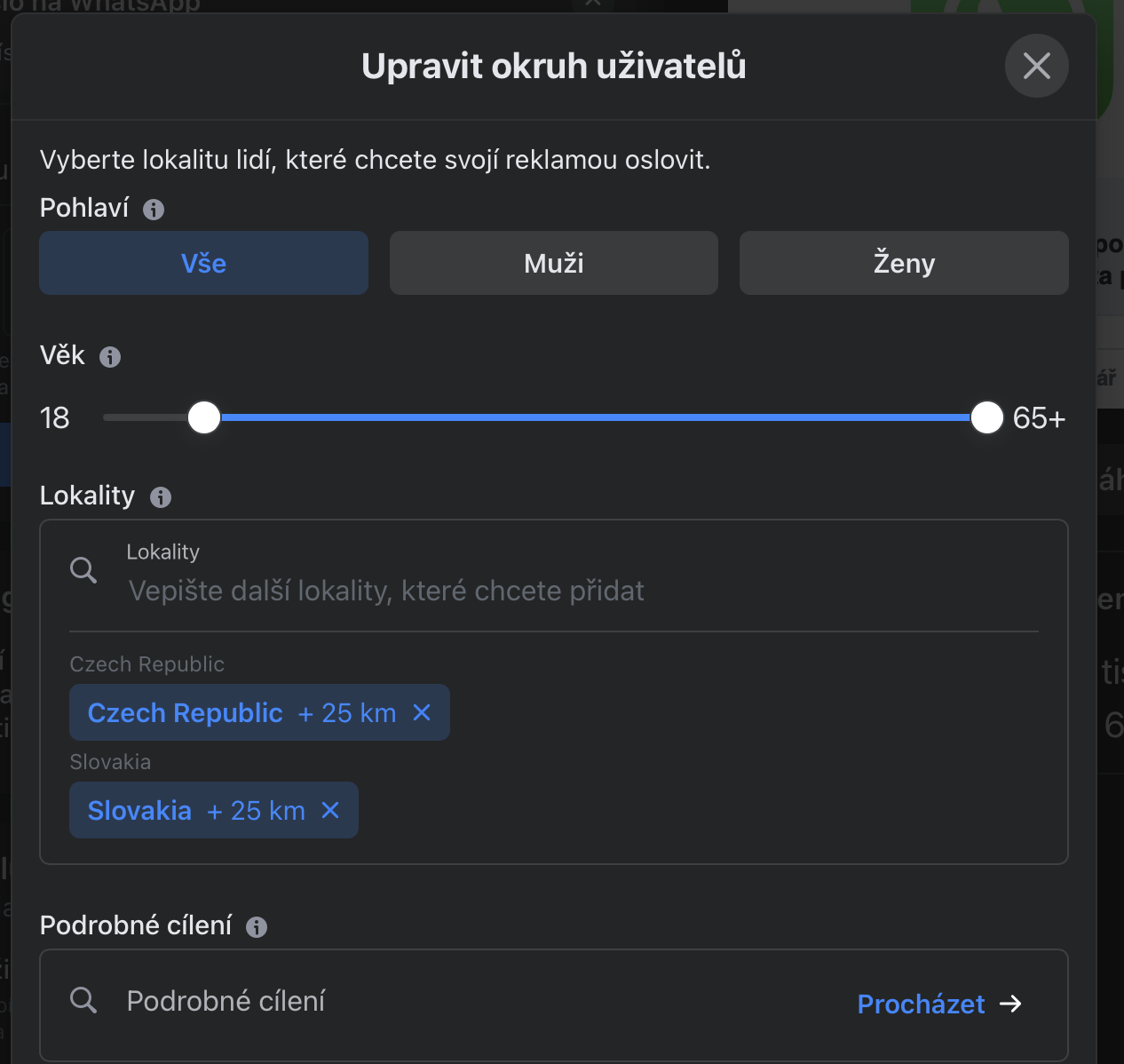Click the info icon beside Věk
Image resolution: width=1124 pixels, height=1064 pixels.
point(110,357)
